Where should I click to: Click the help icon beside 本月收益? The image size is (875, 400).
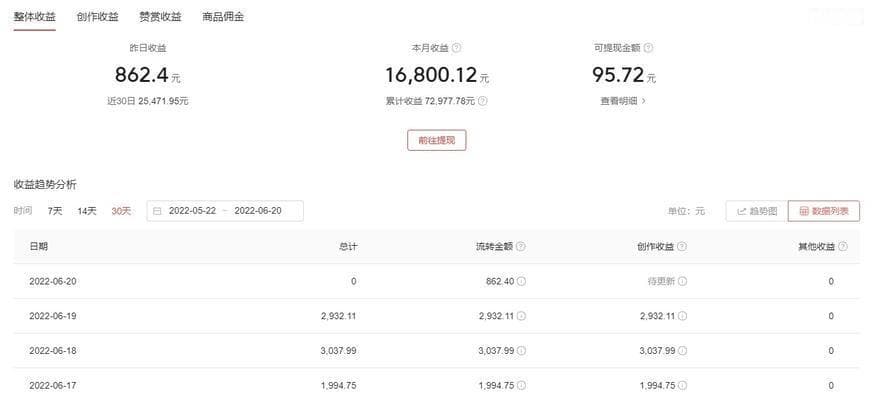[x=456, y=48]
